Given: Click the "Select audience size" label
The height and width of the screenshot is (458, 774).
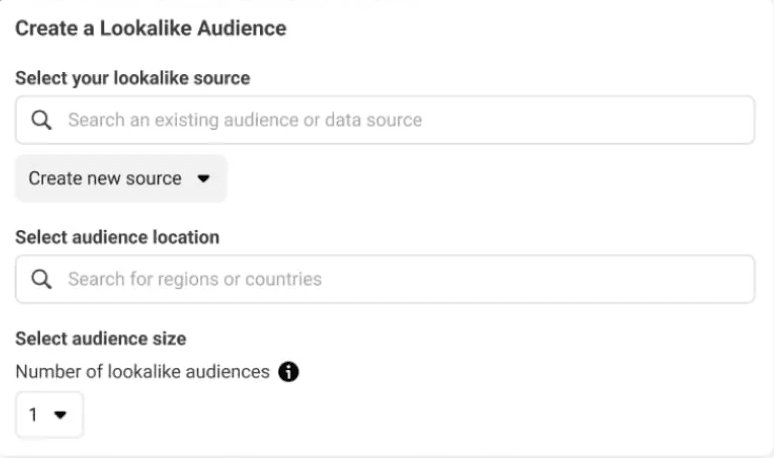Looking at the screenshot, I should [101, 339].
